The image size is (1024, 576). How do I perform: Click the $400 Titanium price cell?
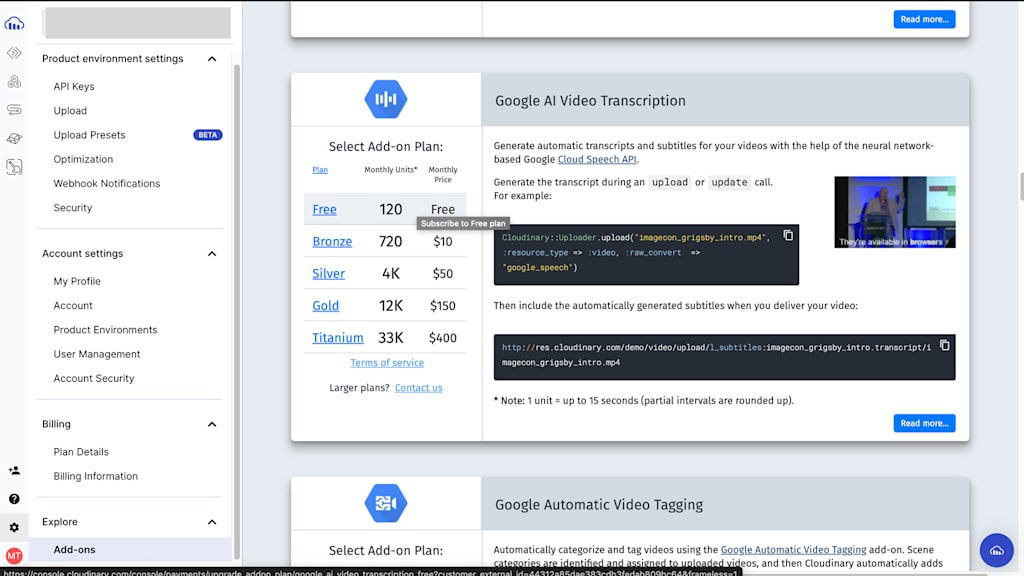pyautogui.click(x=442, y=338)
